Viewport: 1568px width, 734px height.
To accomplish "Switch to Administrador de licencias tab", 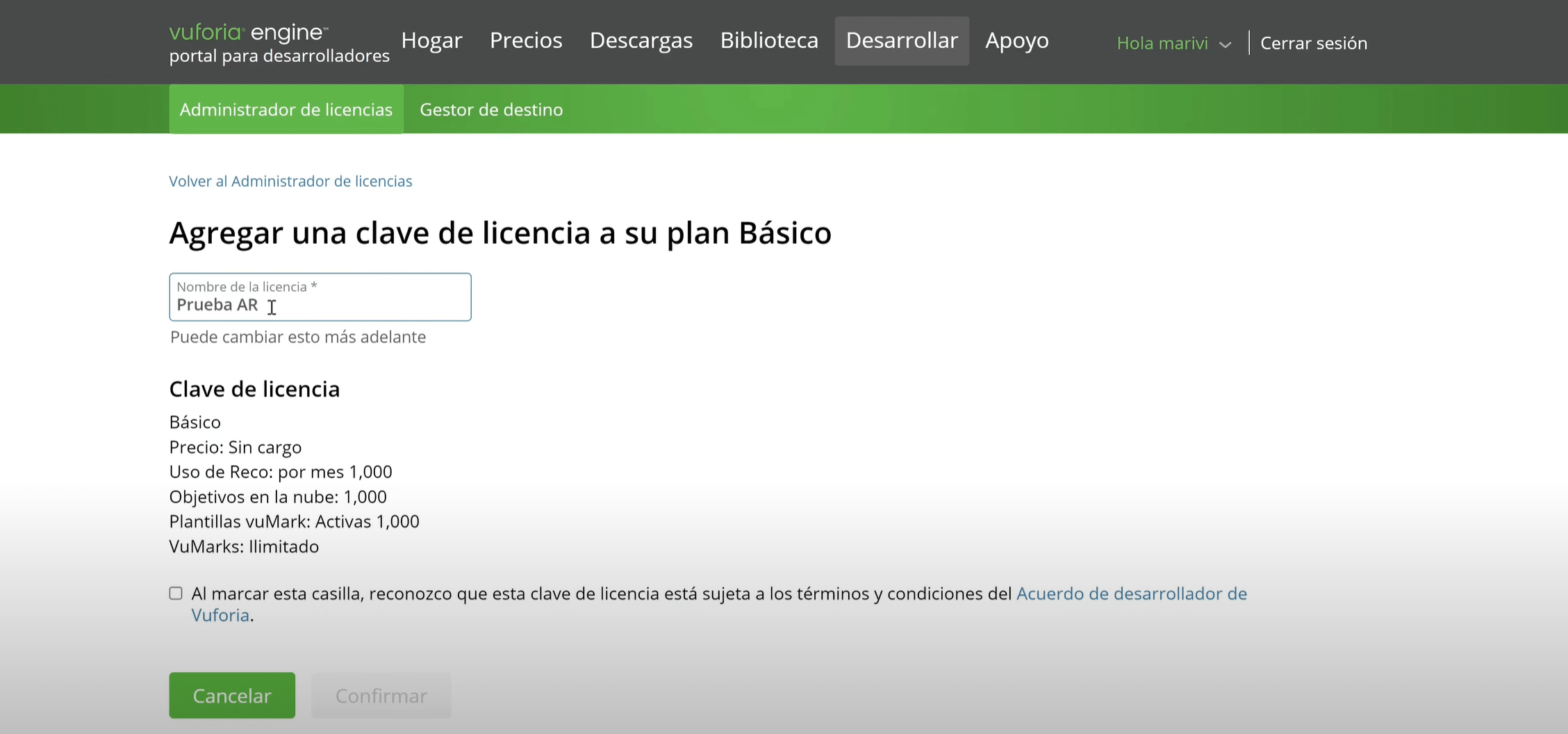I will (x=286, y=109).
